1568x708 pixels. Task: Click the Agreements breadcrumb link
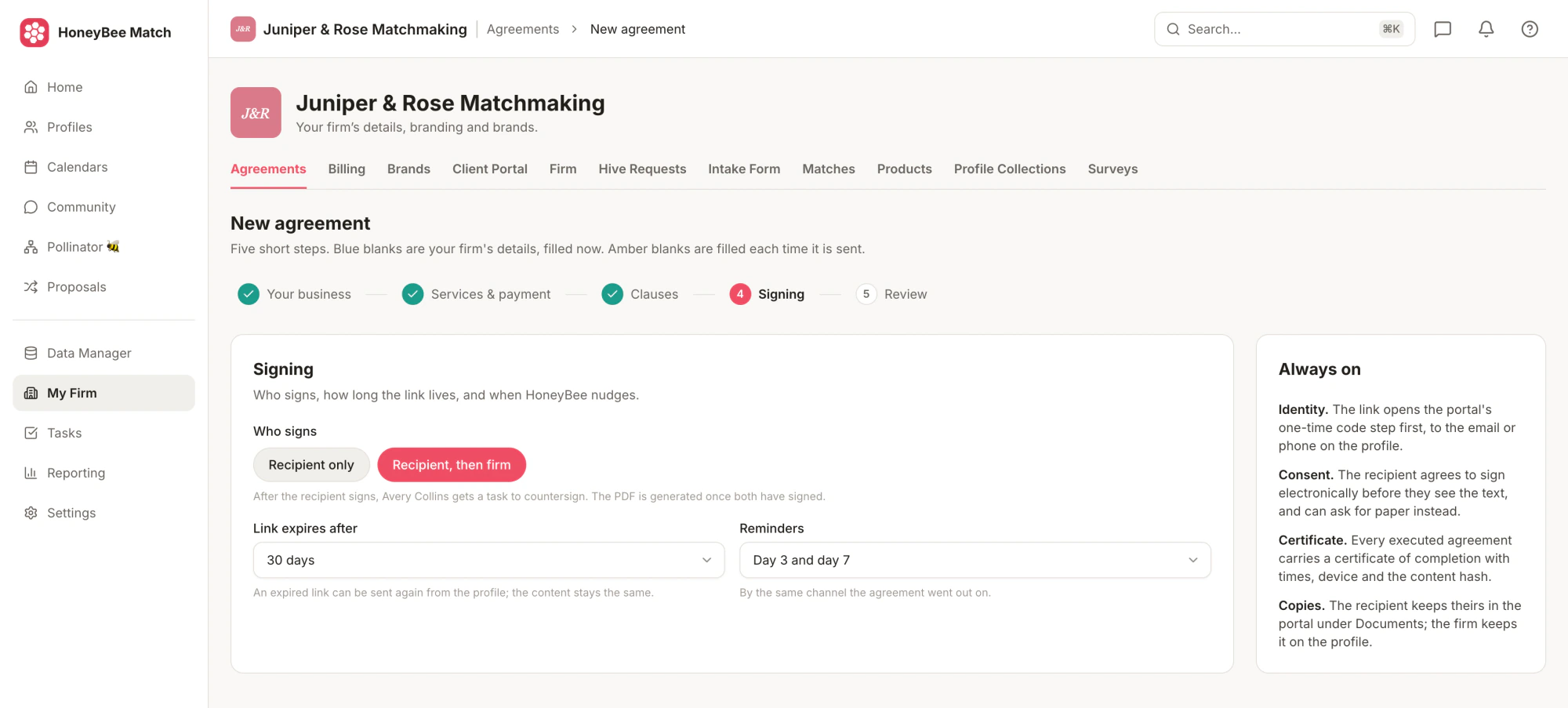523,29
